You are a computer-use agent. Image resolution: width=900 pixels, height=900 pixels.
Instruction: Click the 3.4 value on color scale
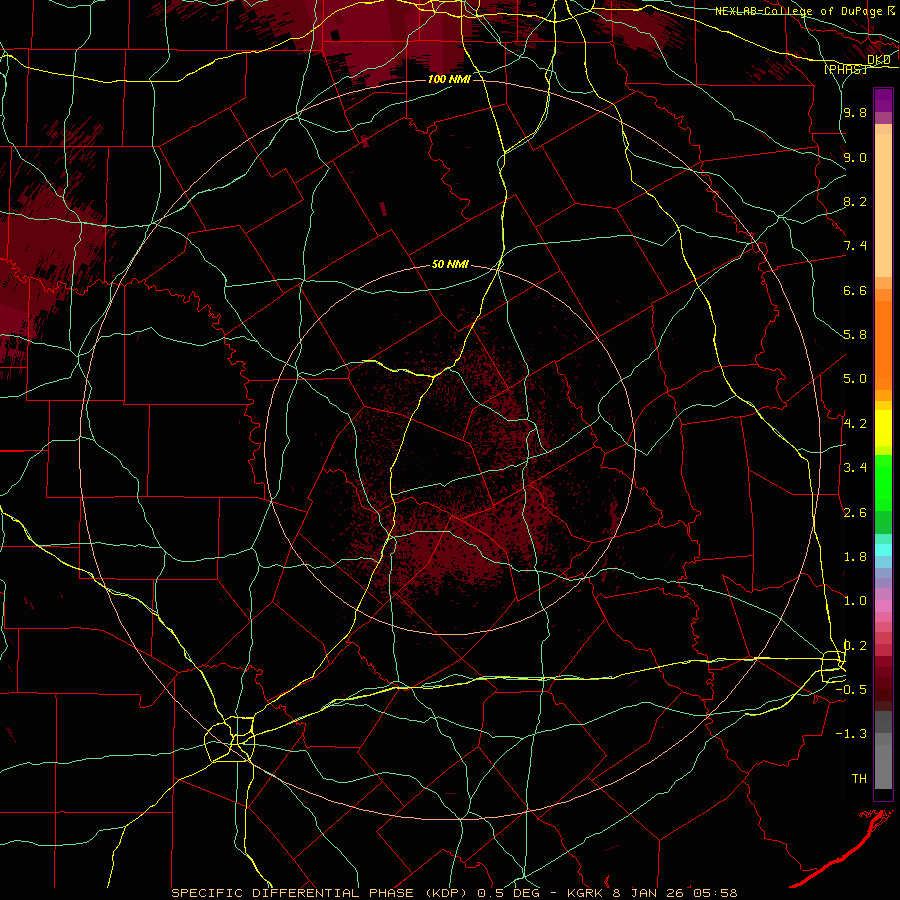click(855, 468)
